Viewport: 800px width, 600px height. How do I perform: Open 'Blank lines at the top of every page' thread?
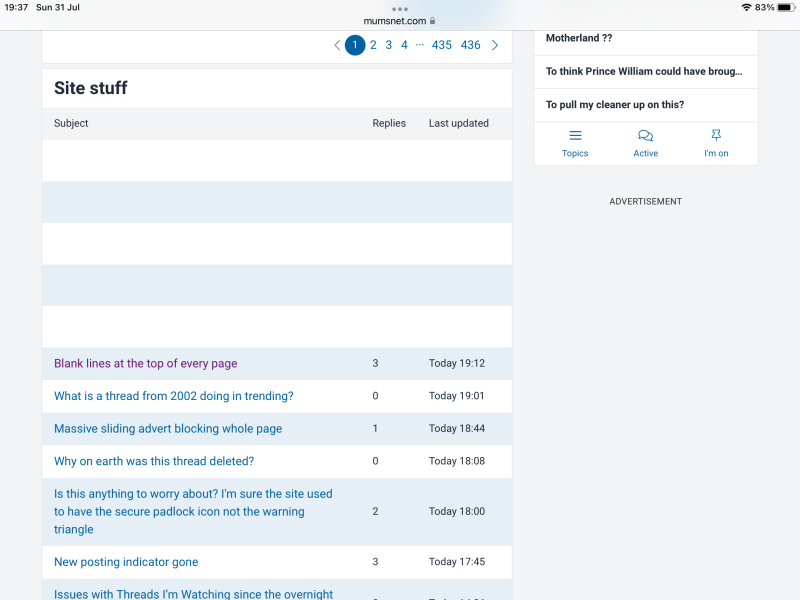pyautogui.click(x=146, y=364)
